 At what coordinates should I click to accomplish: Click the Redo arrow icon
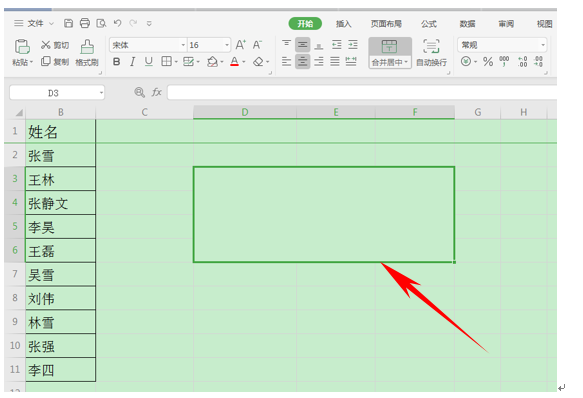point(133,23)
